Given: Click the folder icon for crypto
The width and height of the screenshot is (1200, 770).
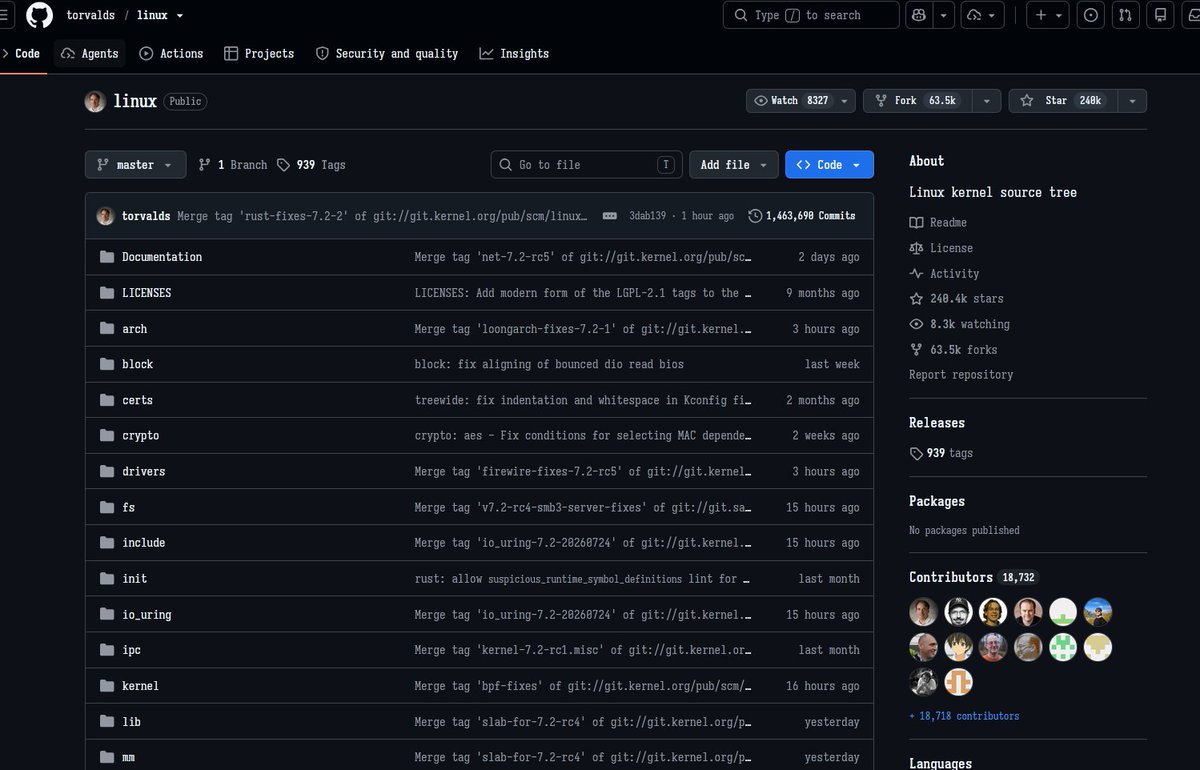Looking at the screenshot, I should pos(107,436).
